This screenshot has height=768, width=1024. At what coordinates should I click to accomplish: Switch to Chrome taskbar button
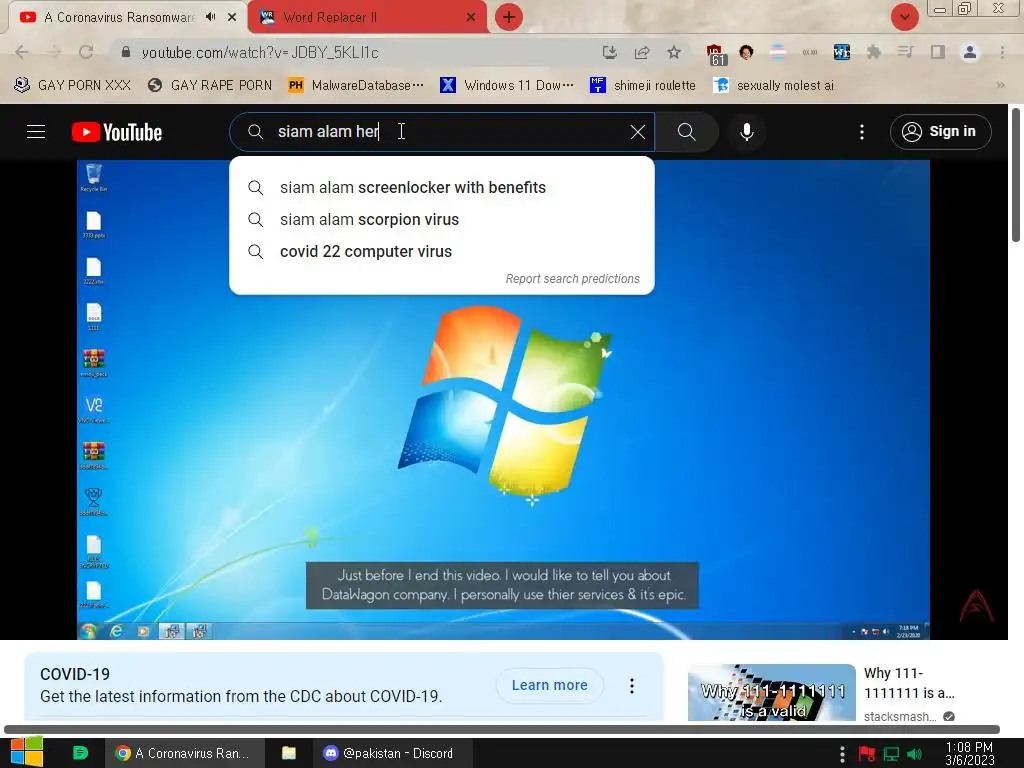(185, 753)
